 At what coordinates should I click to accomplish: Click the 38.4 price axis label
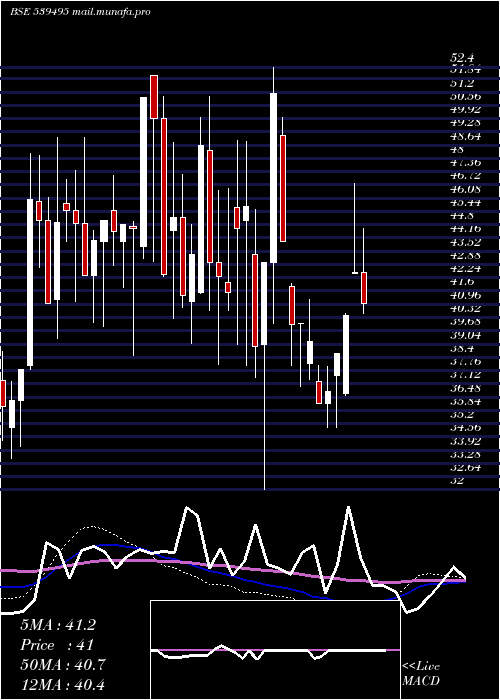pyautogui.click(x=462, y=348)
